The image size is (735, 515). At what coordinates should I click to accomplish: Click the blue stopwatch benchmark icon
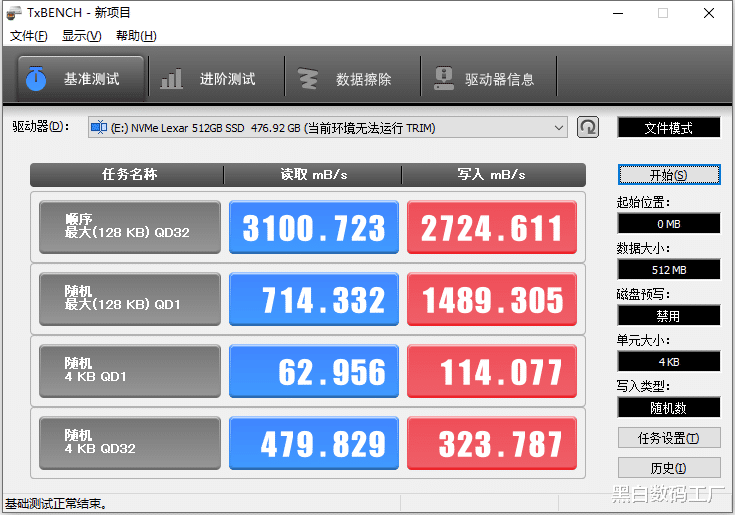point(36,78)
